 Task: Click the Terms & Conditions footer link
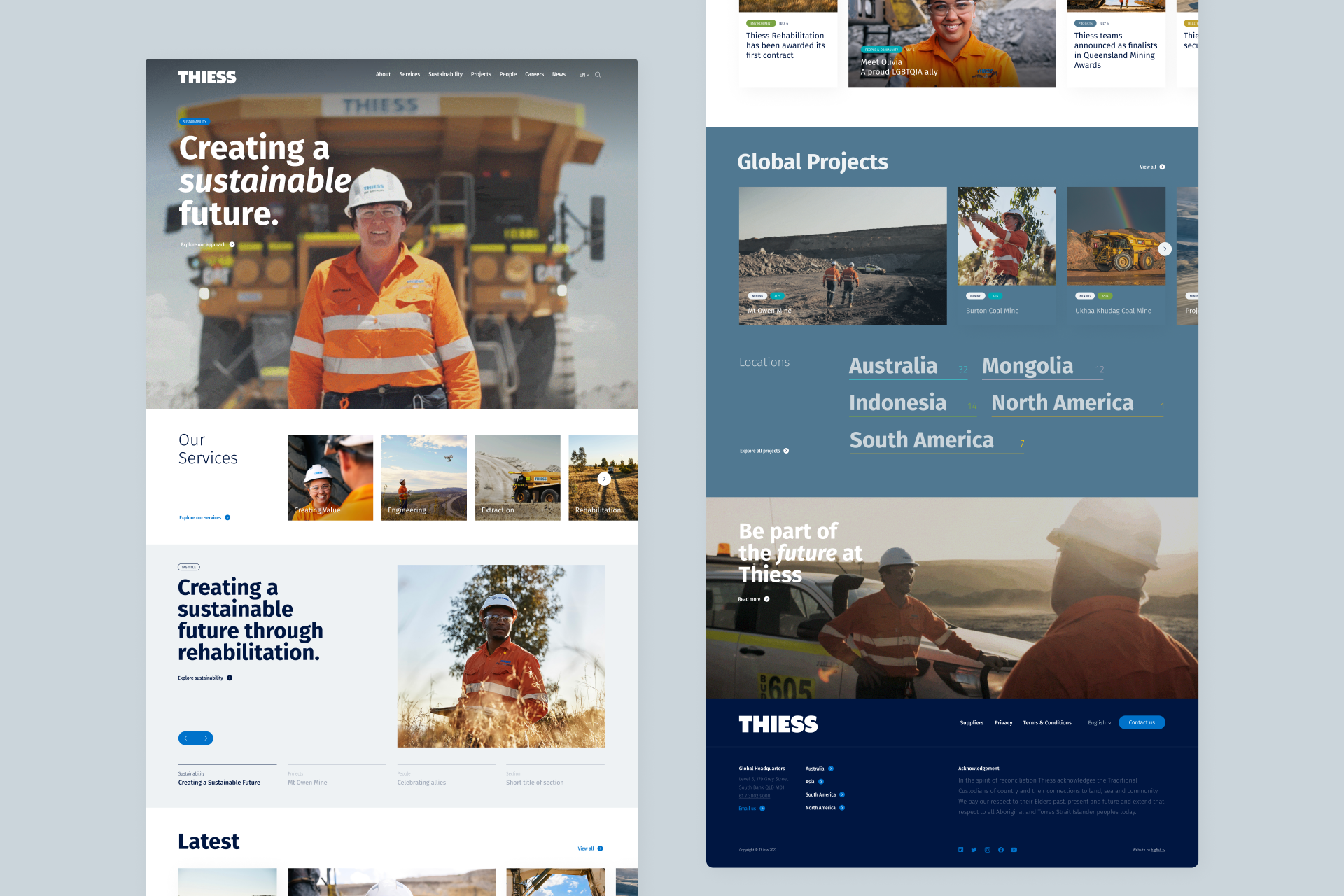point(1047,723)
